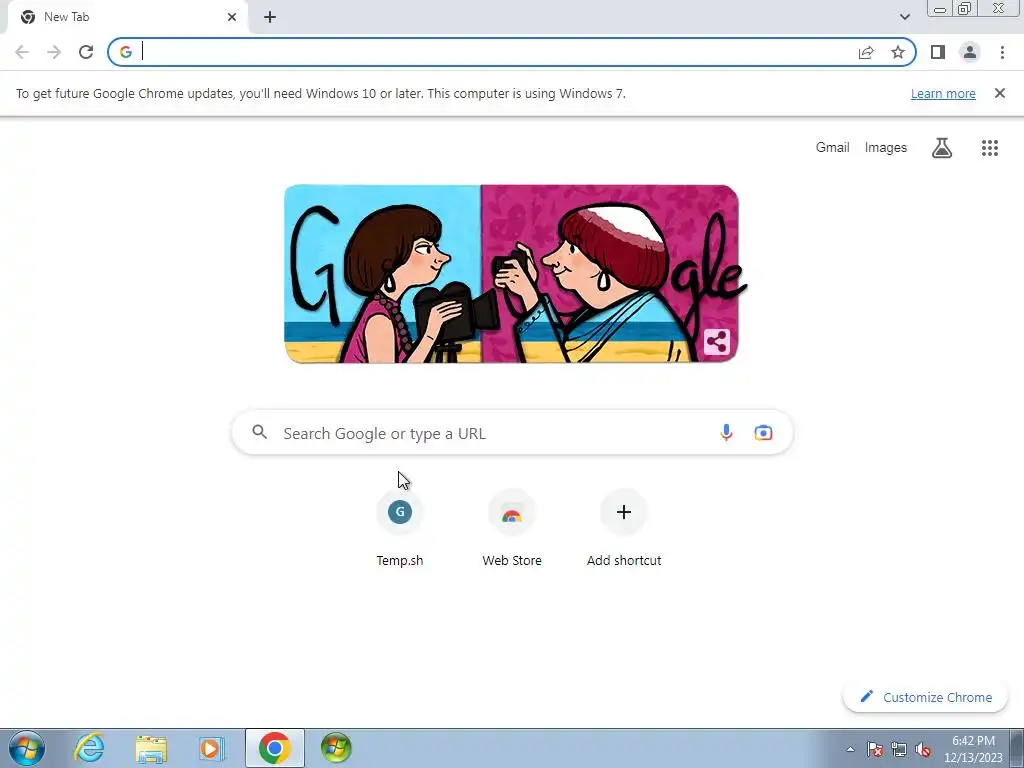Image resolution: width=1024 pixels, height=768 pixels.
Task: Share the Google Doodle
Action: (716, 342)
